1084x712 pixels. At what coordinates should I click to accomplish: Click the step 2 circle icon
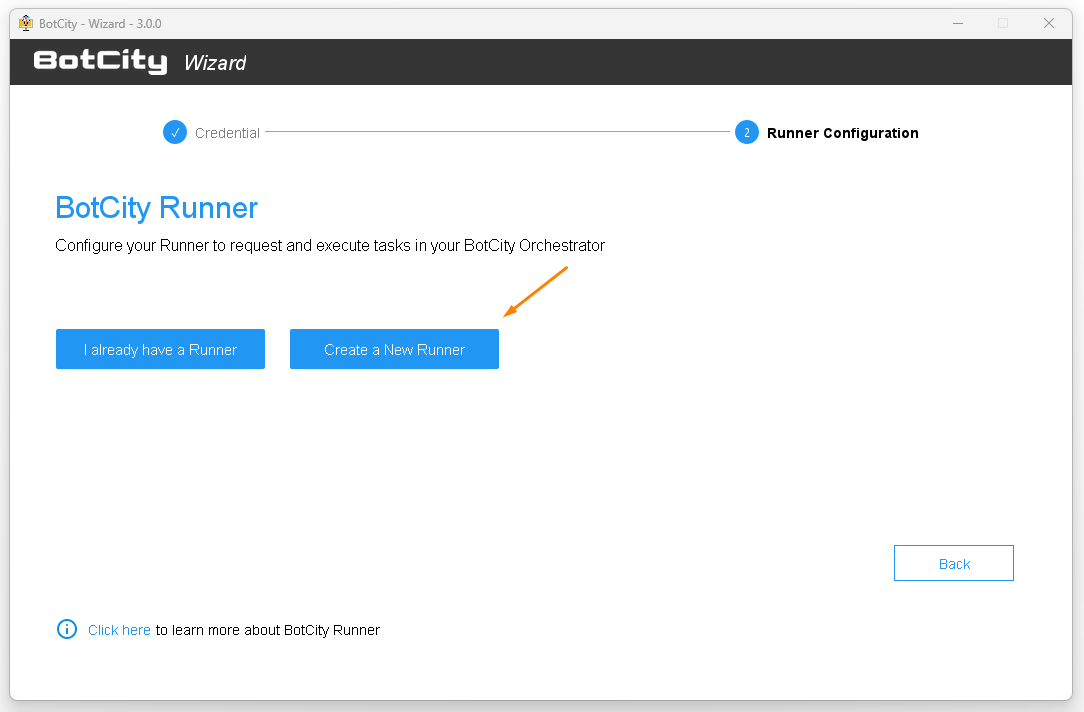pyautogui.click(x=747, y=133)
